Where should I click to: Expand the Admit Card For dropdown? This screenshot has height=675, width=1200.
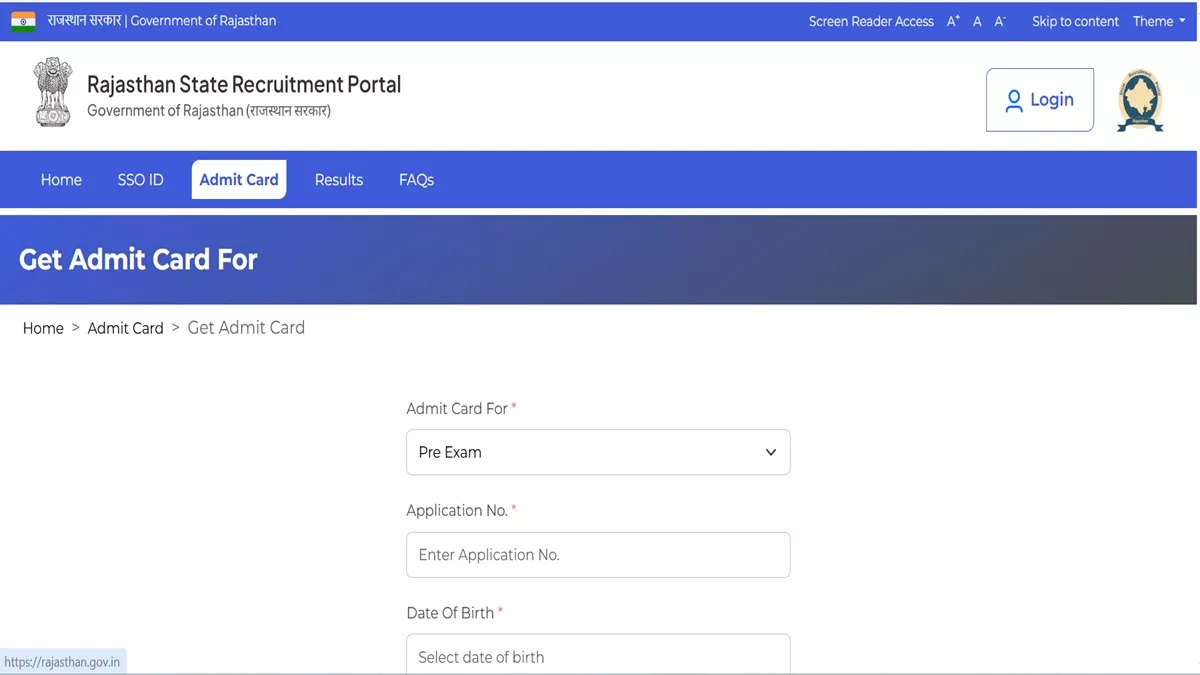pyautogui.click(x=598, y=452)
